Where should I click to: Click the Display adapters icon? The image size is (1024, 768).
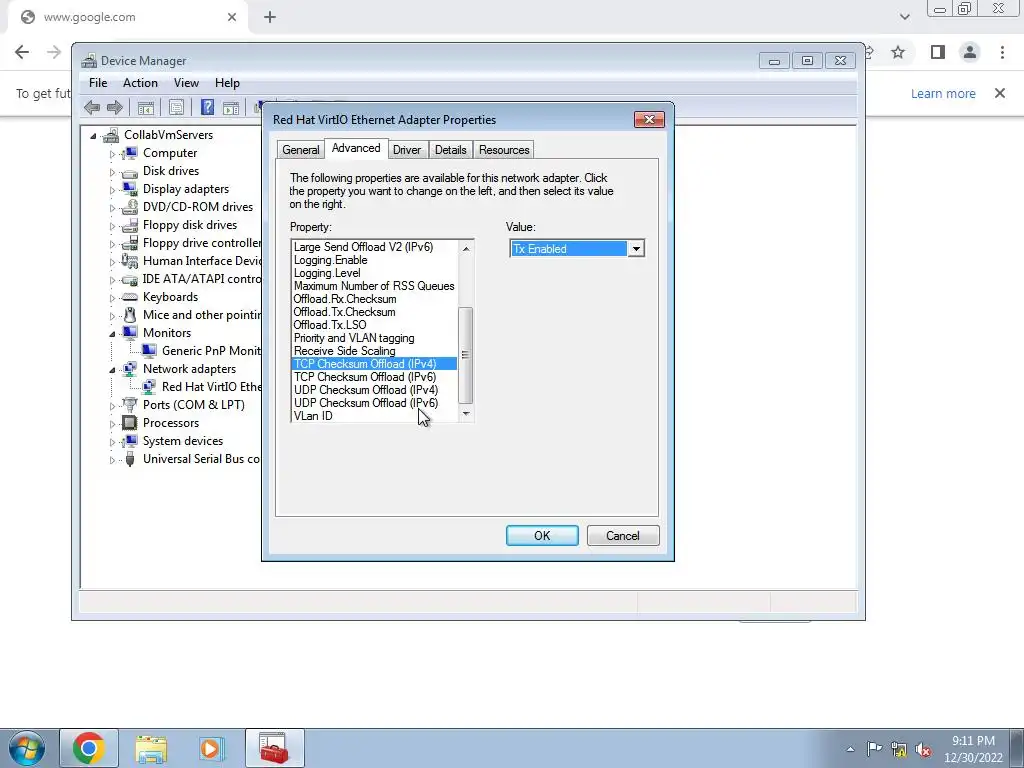pos(130,189)
